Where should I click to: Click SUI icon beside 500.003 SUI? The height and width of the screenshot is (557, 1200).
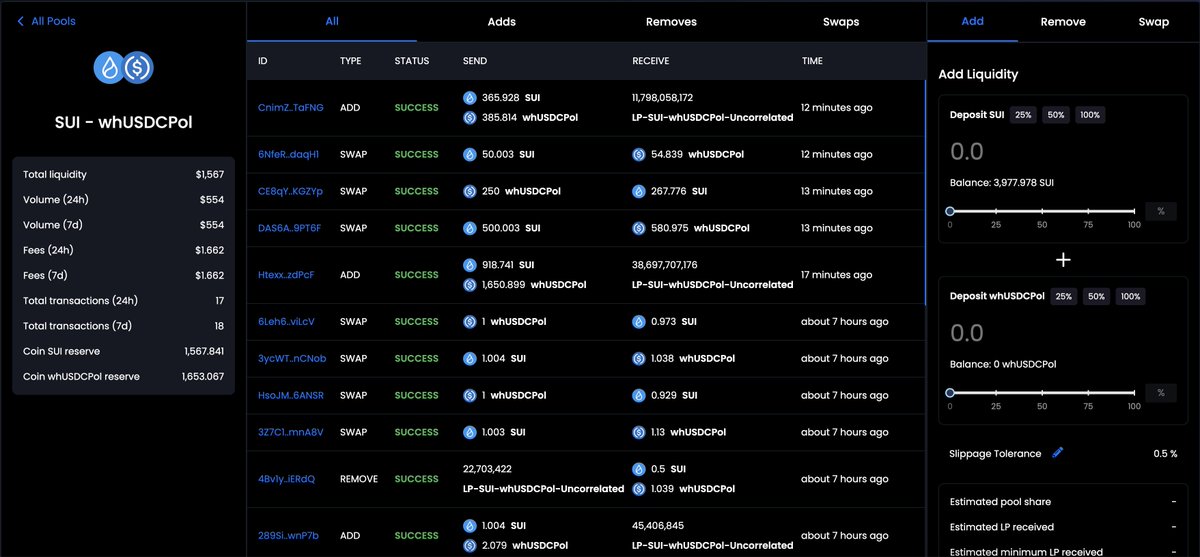coord(470,228)
